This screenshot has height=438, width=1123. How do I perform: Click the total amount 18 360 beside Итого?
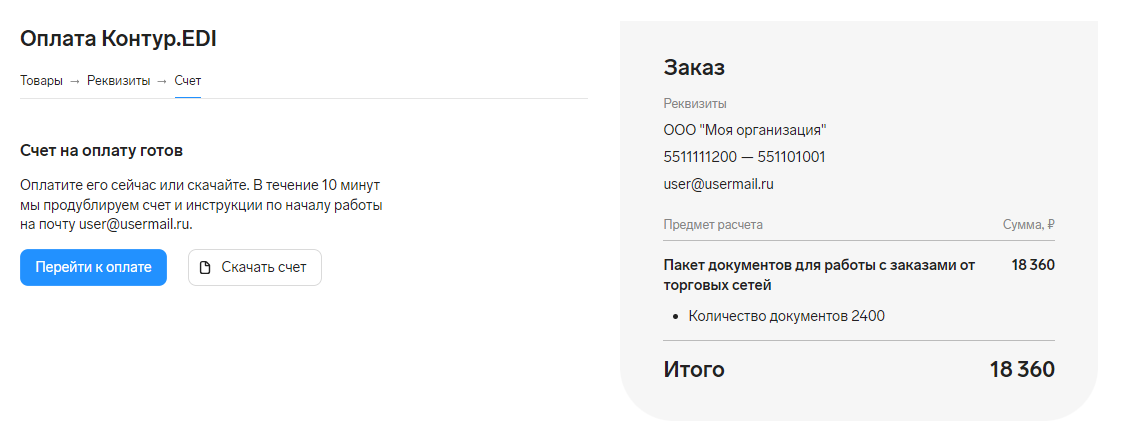(1022, 370)
